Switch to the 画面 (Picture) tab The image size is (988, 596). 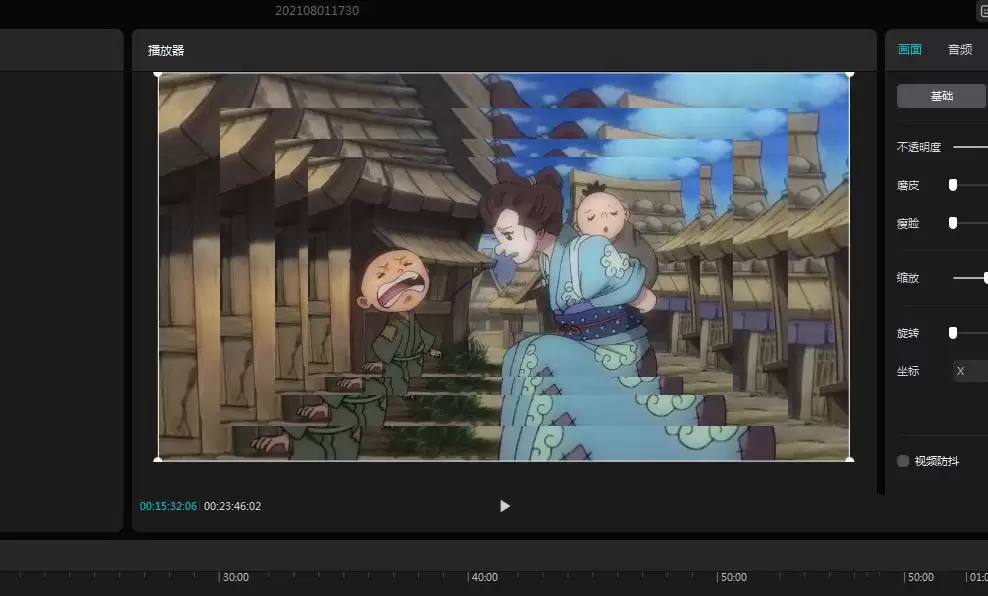911,49
